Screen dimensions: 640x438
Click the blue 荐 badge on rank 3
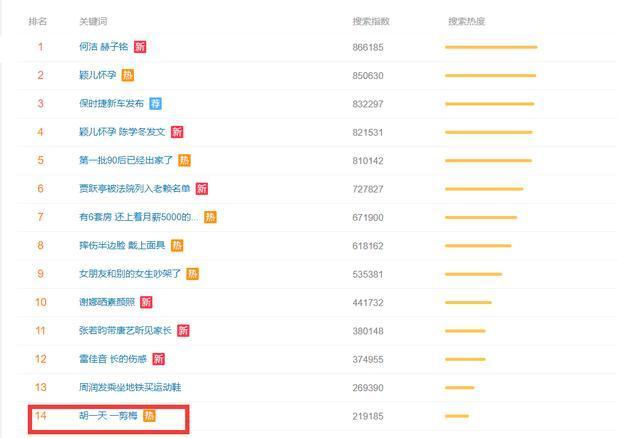(156, 104)
